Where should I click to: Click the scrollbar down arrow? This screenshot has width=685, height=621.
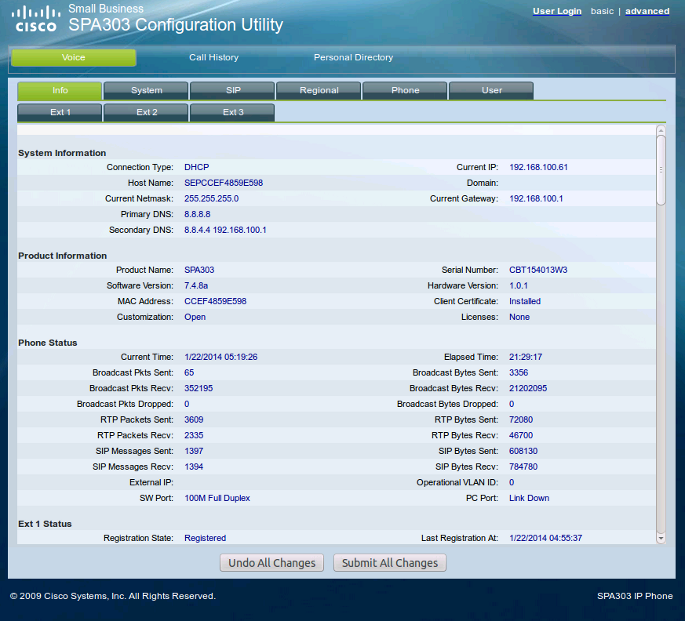(x=661, y=538)
